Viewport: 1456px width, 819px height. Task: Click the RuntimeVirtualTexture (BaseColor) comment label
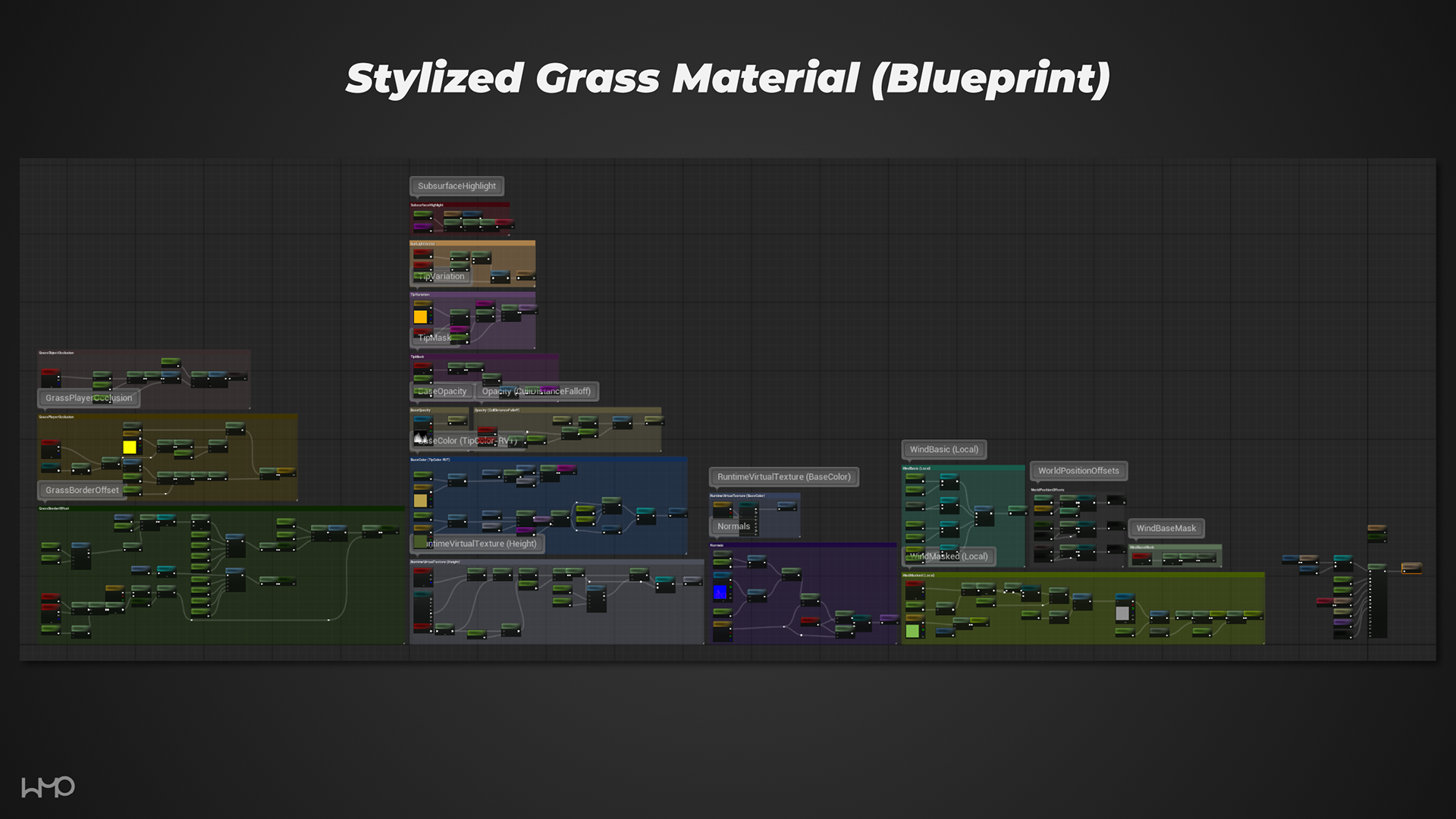(783, 477)
